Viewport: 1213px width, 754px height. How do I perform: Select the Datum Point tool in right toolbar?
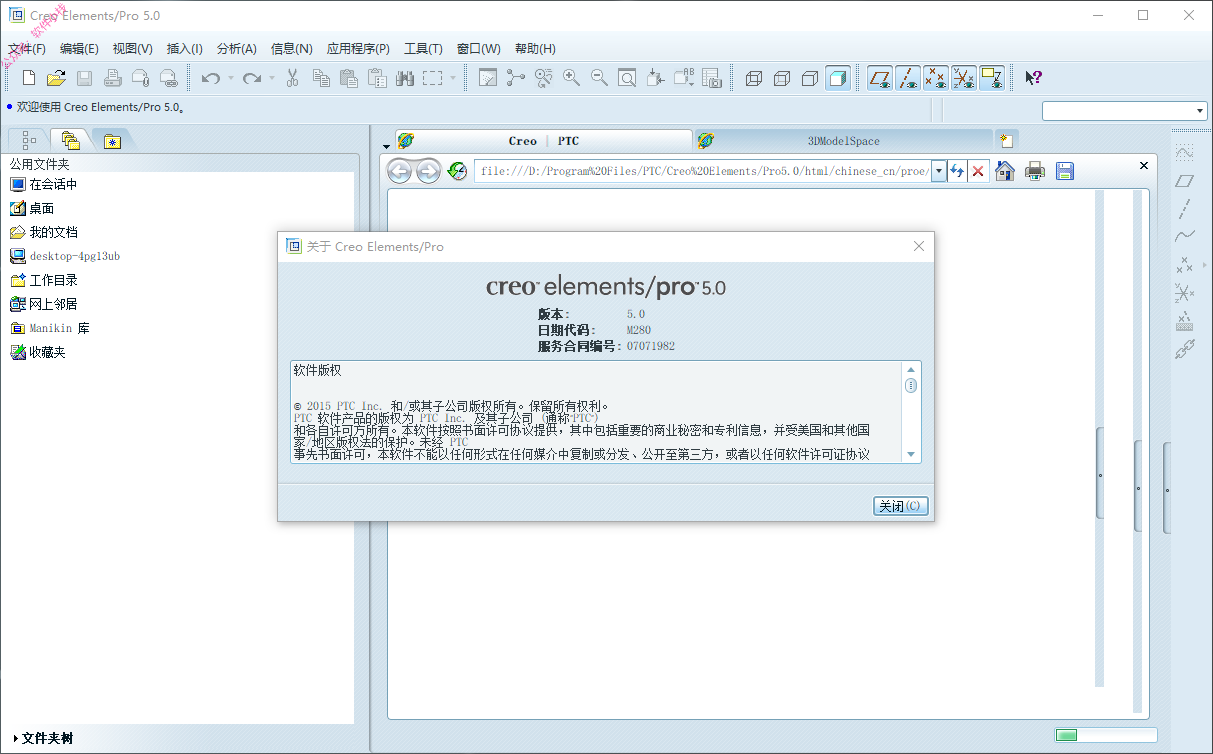(x=1185, y=265)
